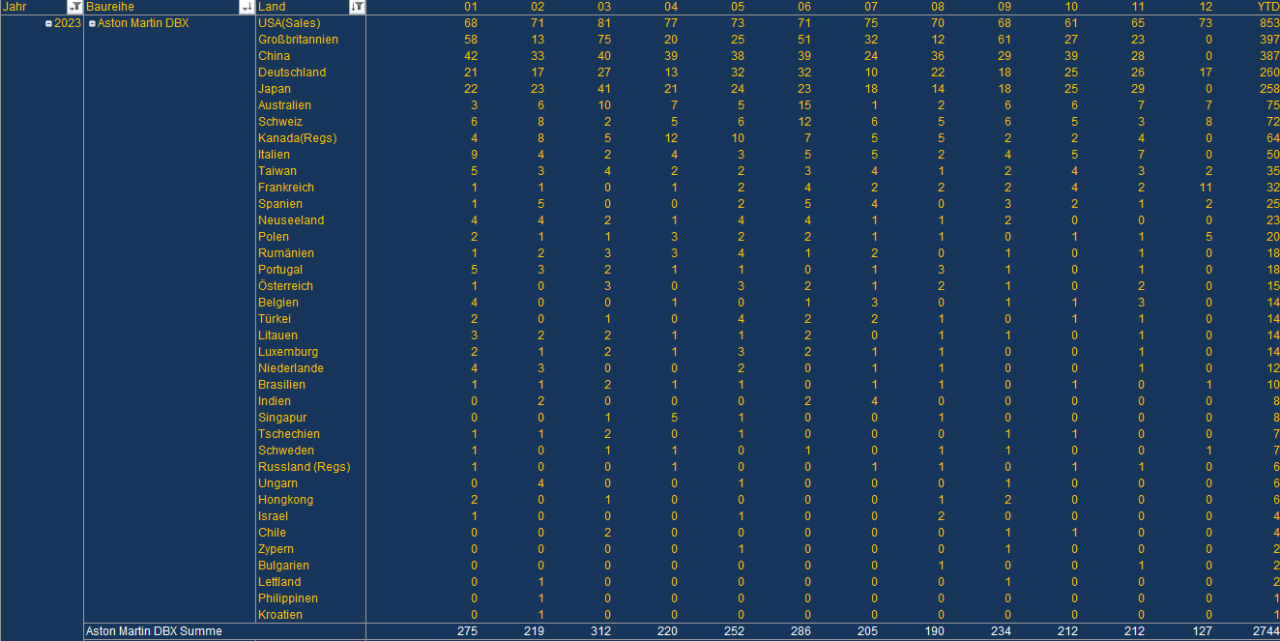Select the Frankreich row label
Image resolution: width=1280 pixels, height=641 pixels.
point(286,187)
